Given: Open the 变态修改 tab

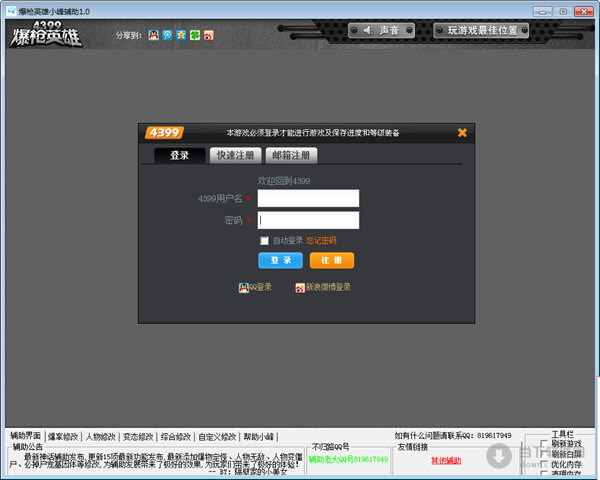Looking at the screenshot, I should click(x=138, y=437).
